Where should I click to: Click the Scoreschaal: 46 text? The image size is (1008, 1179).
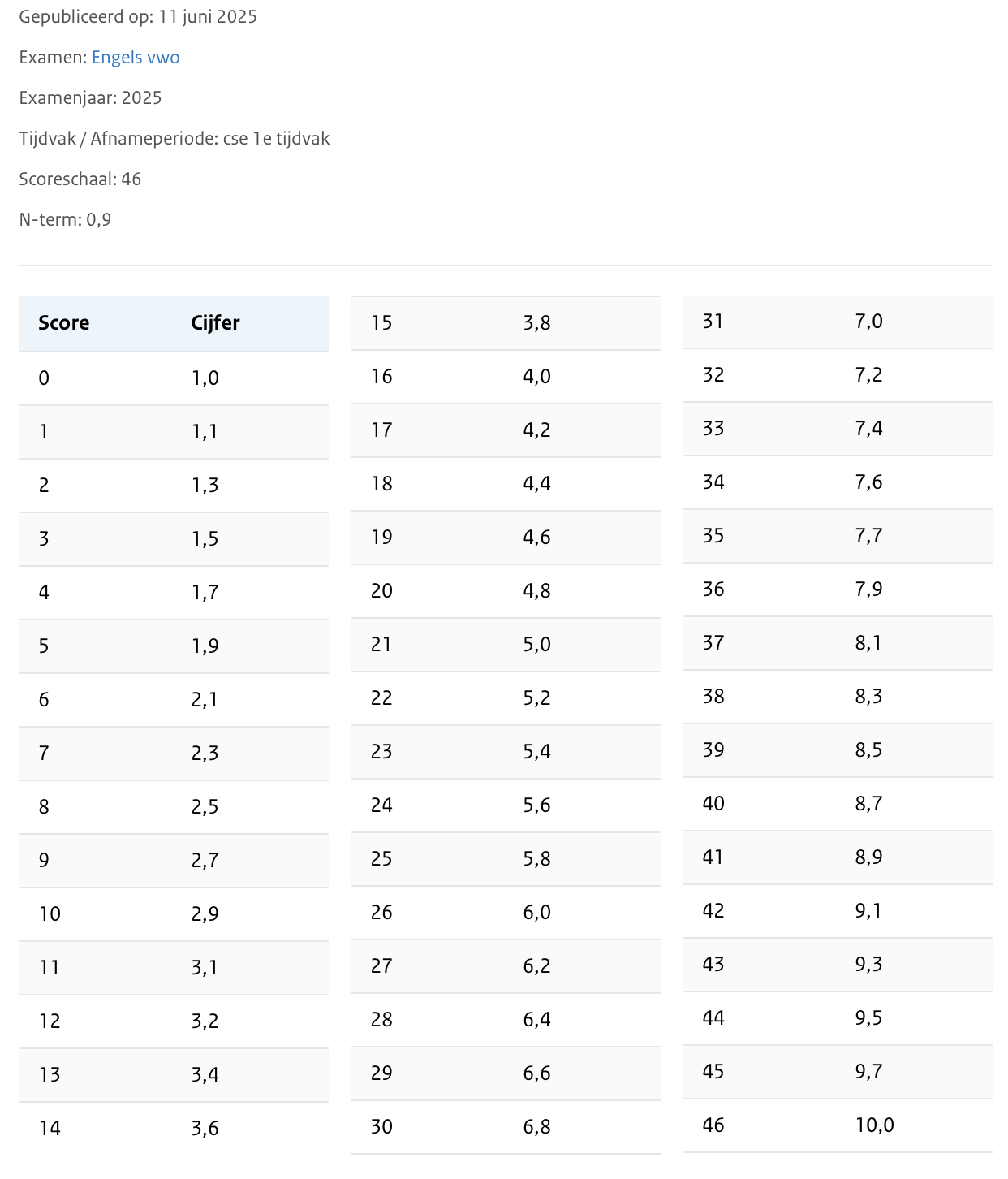point(80,179)
